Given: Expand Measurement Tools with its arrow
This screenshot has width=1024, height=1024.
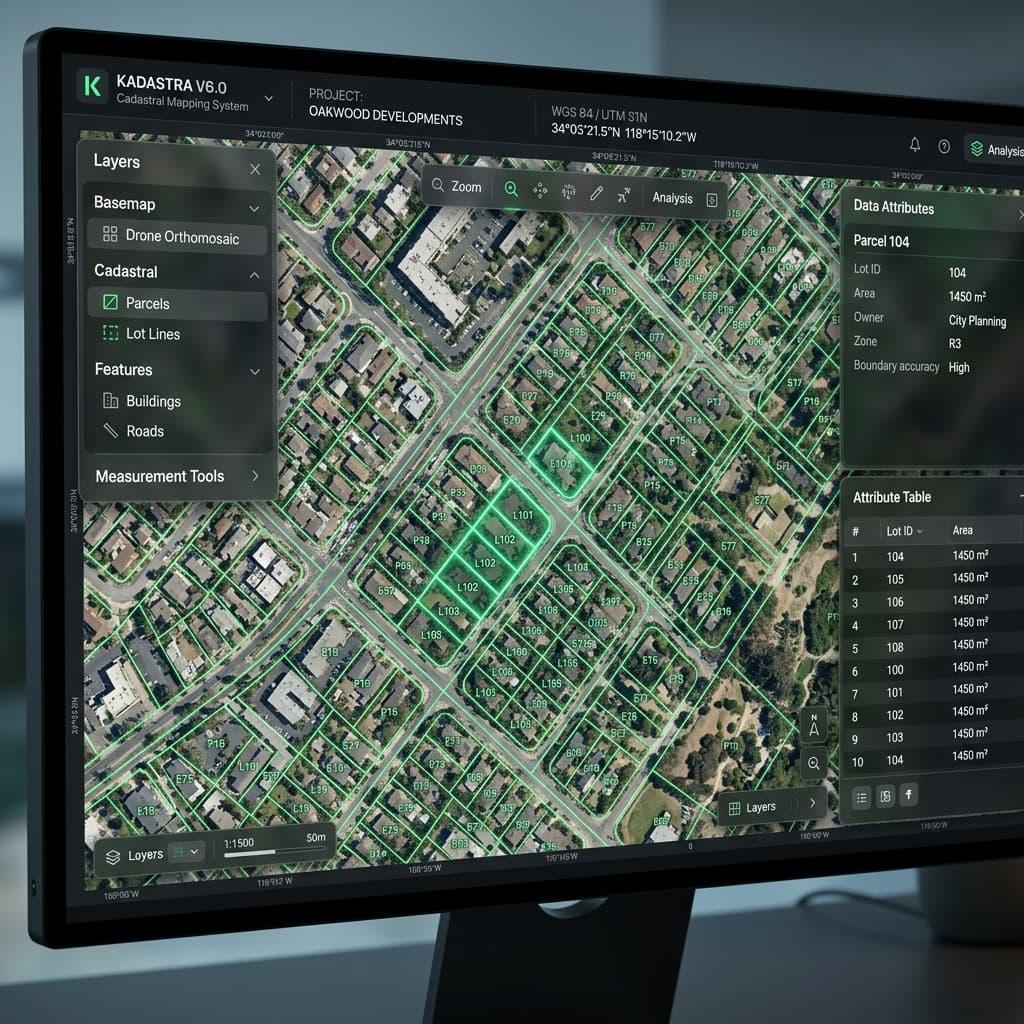Looking at the screenshot, I should [255, 476].
